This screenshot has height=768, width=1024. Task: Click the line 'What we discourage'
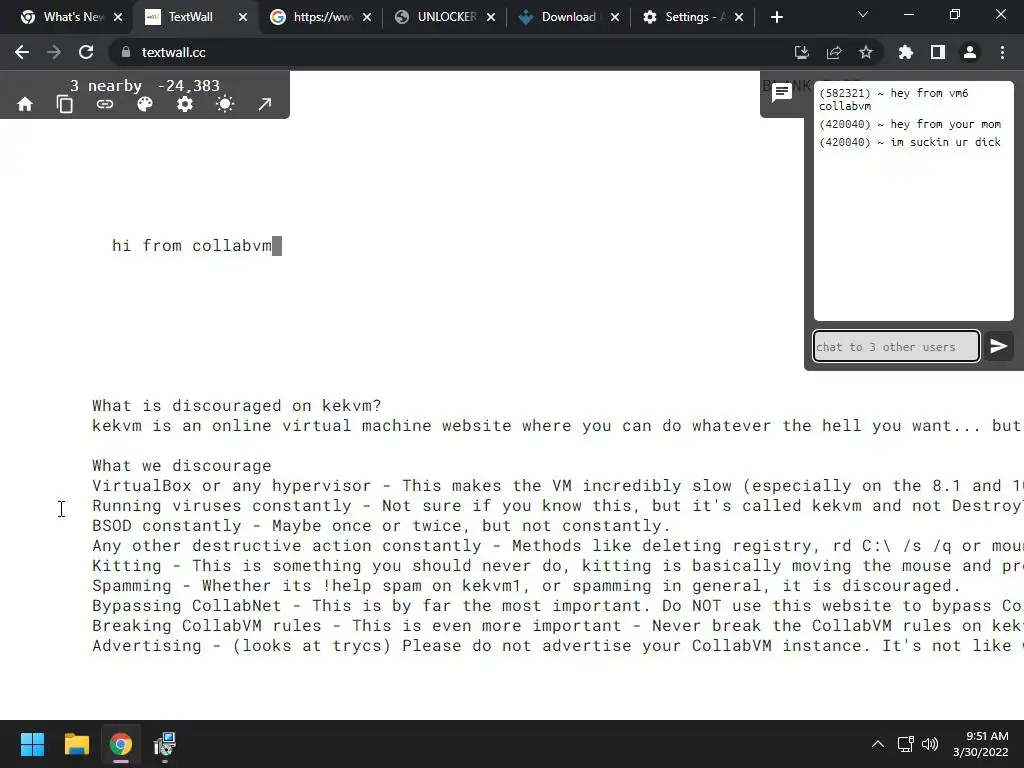tap(182, 466)
